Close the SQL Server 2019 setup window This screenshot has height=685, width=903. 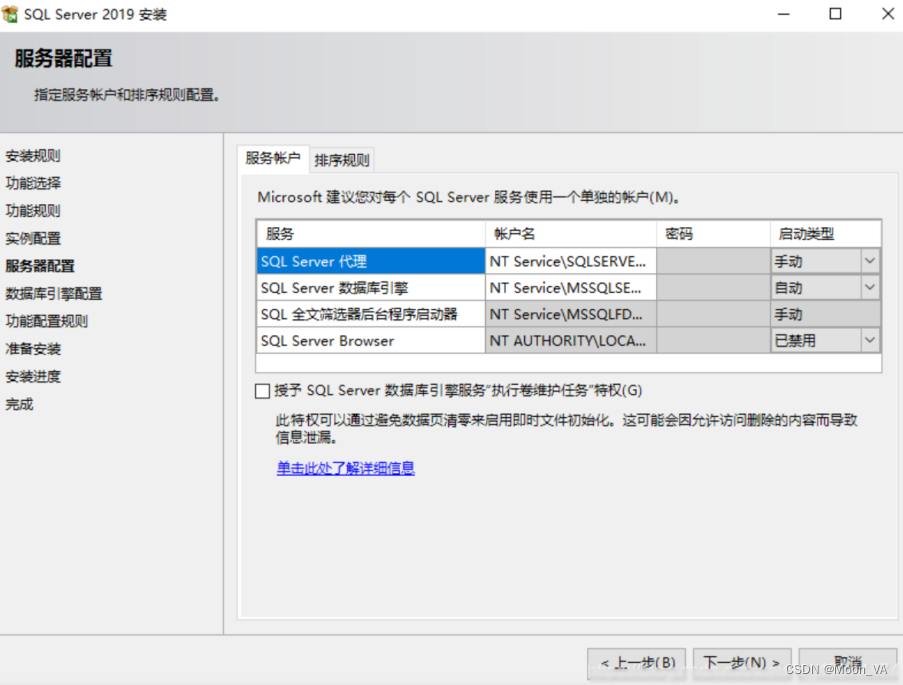(887, 14)
